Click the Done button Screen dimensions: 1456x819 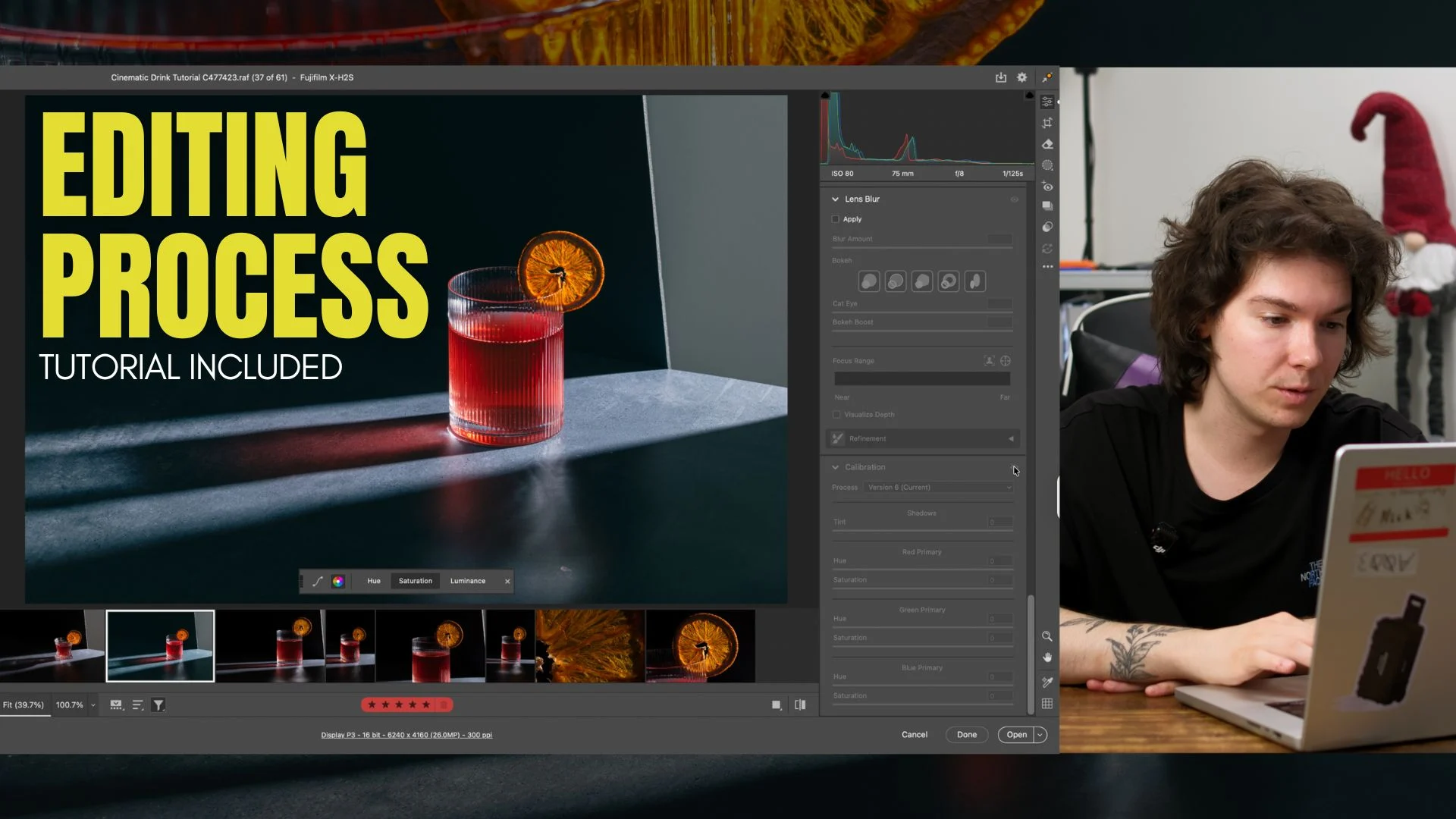[967, 735]
